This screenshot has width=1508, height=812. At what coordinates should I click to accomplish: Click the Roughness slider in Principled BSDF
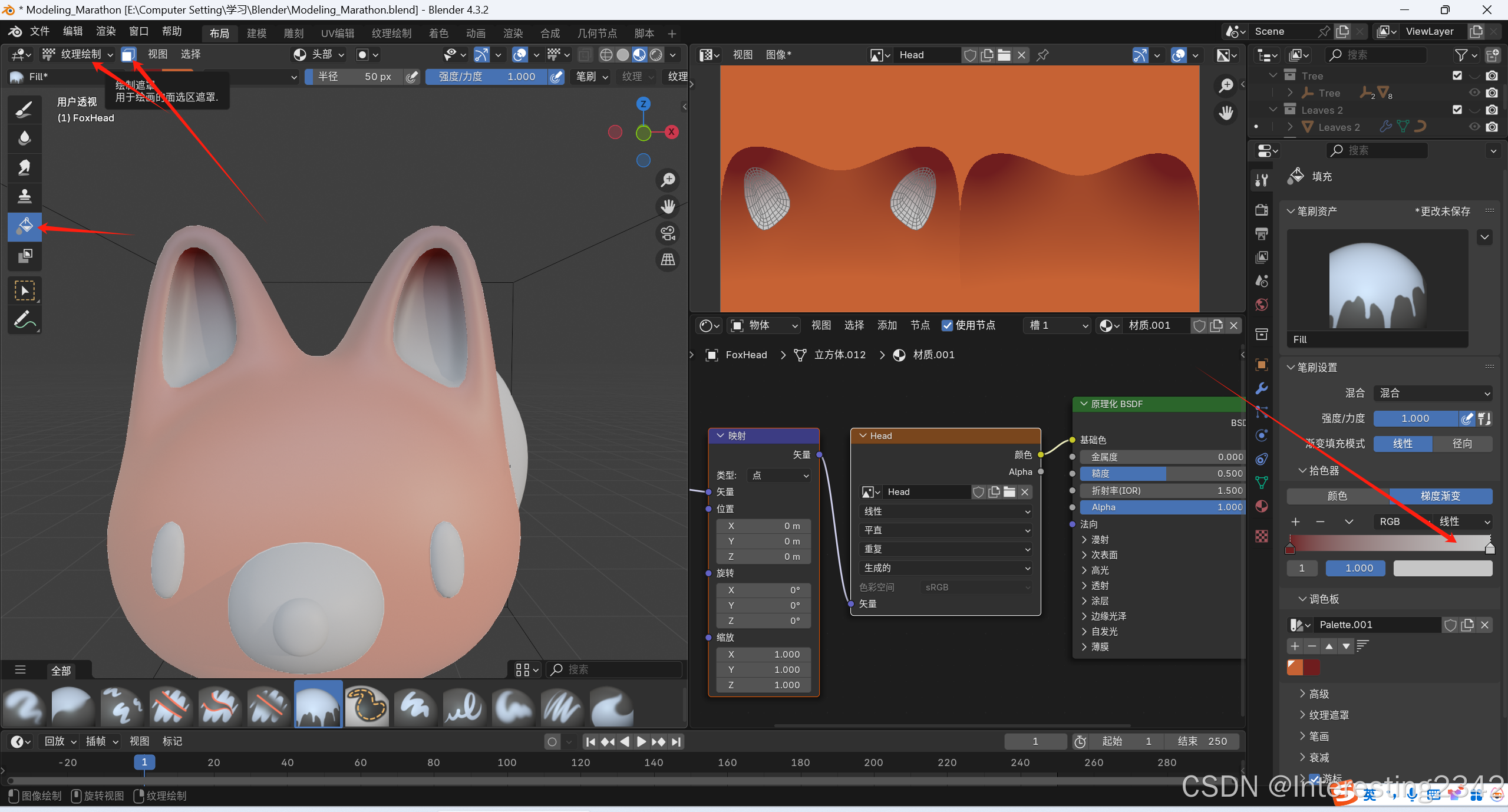(x=1161, y=473)
